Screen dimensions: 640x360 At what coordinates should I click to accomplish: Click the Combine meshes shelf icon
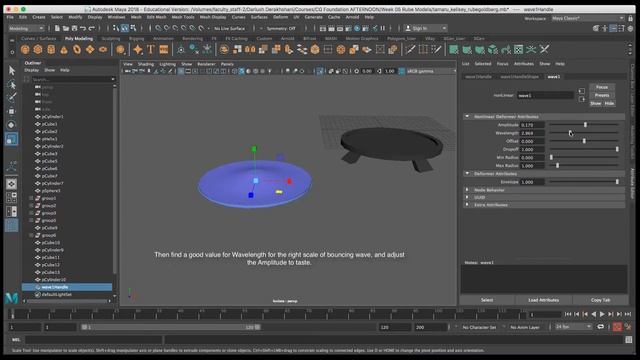tap(224, 50)
